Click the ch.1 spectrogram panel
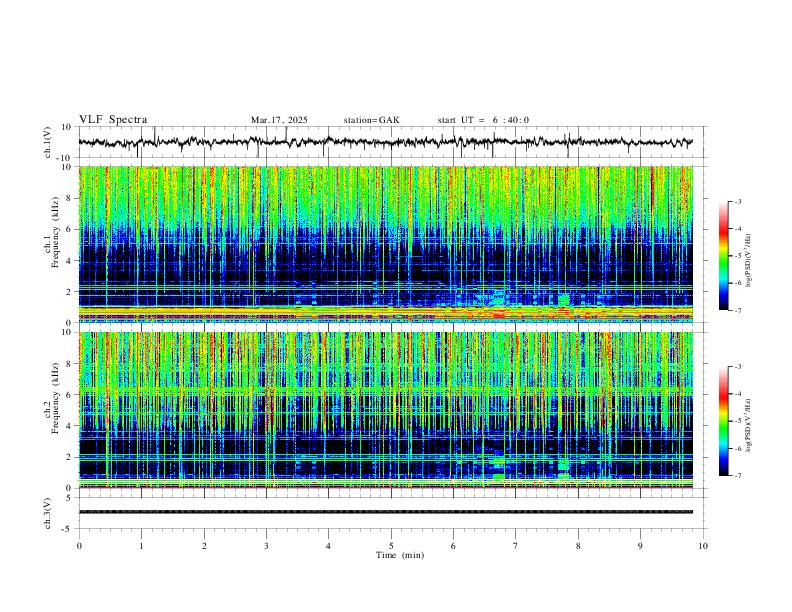 pos(385,244)
